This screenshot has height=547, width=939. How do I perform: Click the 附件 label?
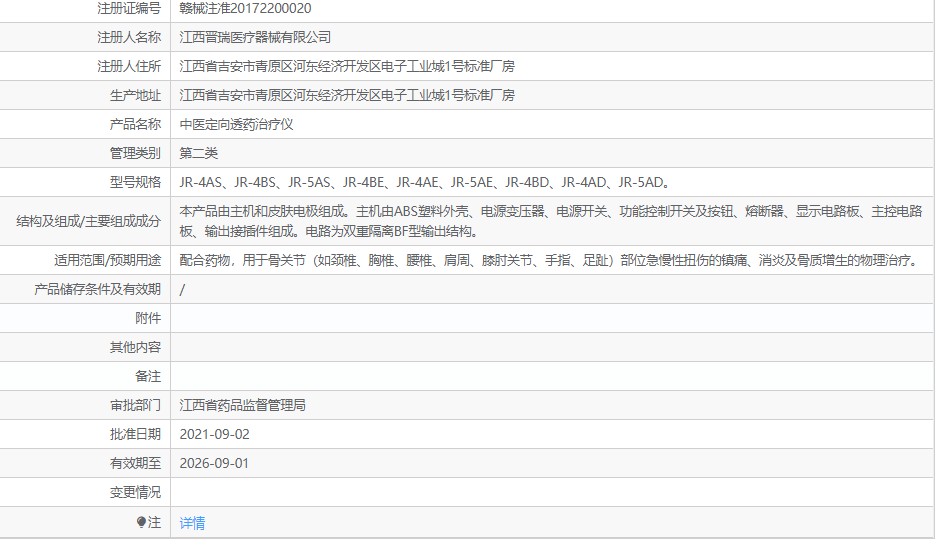pyautogui.click(x=148, y=318)
